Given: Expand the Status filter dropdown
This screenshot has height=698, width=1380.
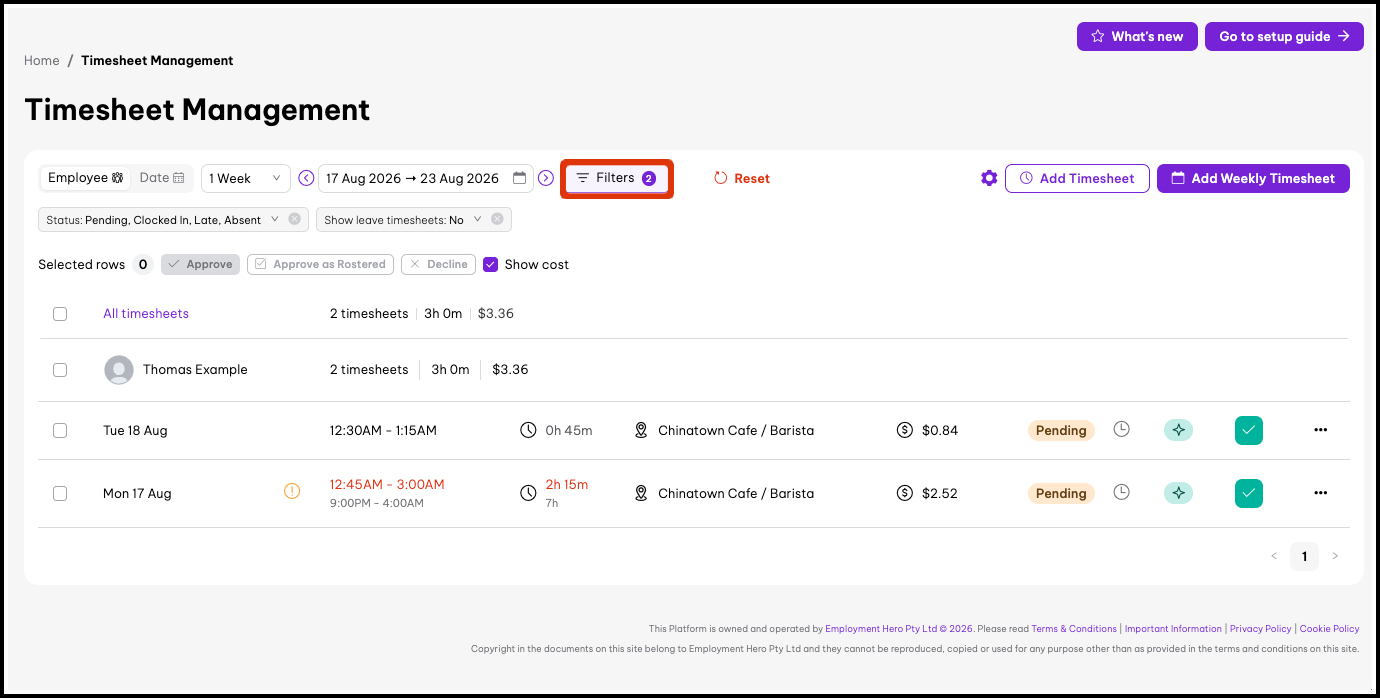Looking at the screenshot, I should click(x=273, y=219).
